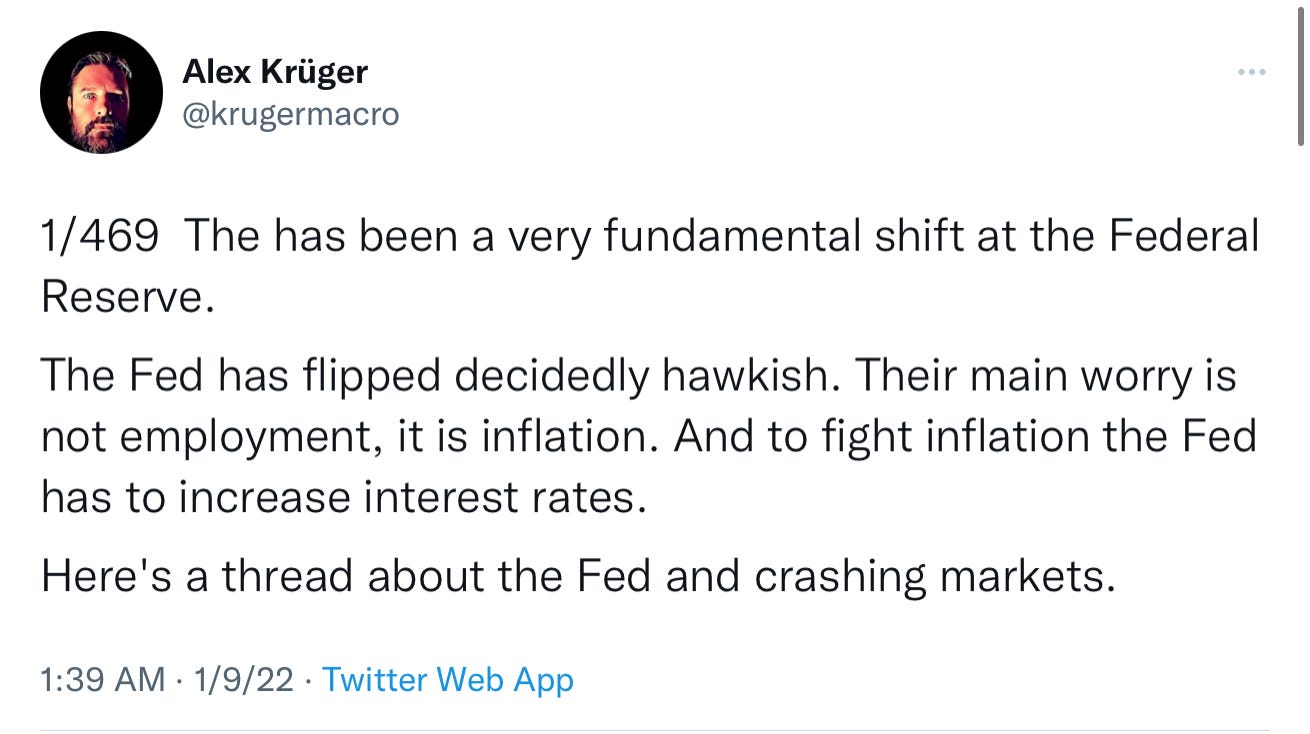Click the phrase "interest rates" in the tweet
This screenshot has width=1310, height=734.
pos(499,498)
